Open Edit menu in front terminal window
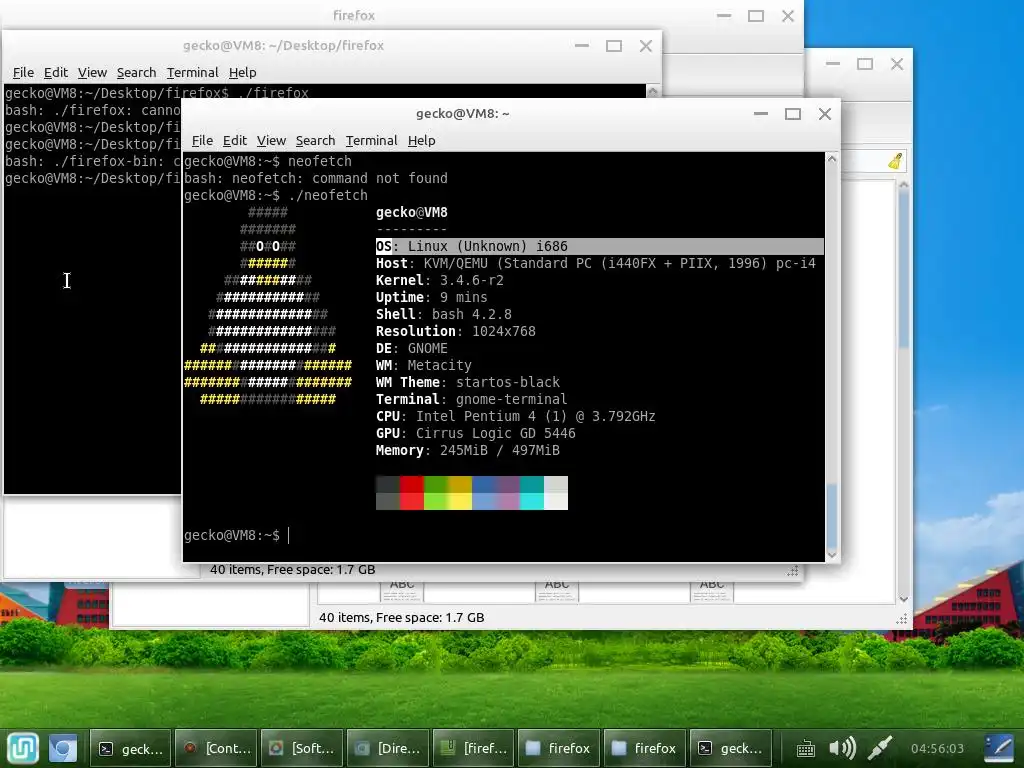 [234, 140]
